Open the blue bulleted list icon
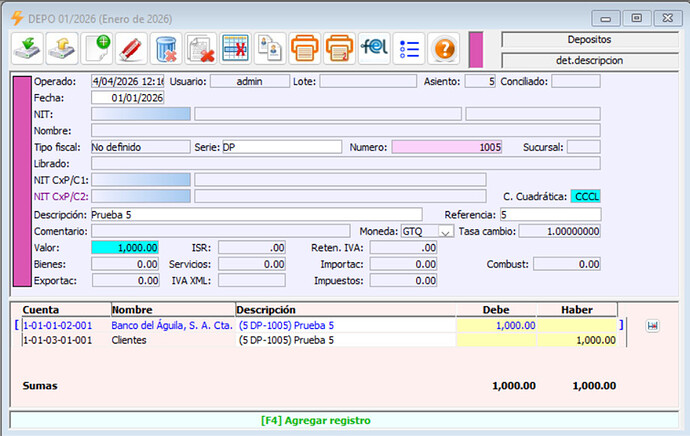The image size is (690, 436). tap(409, 48)
